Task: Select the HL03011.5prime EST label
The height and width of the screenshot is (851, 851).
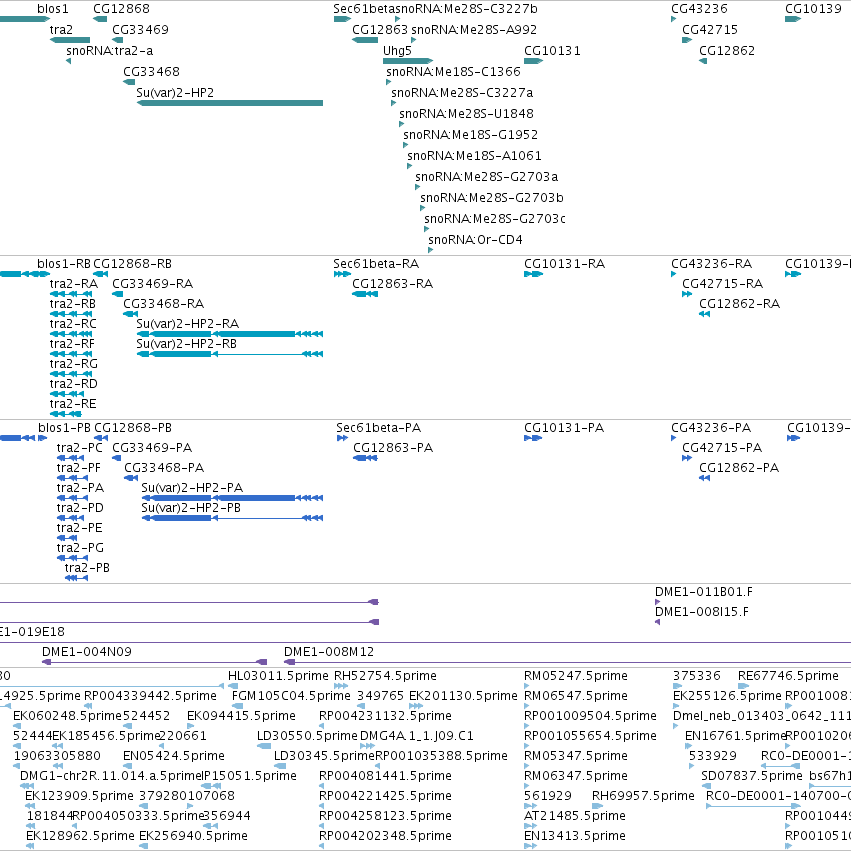Action: (278, 676)
